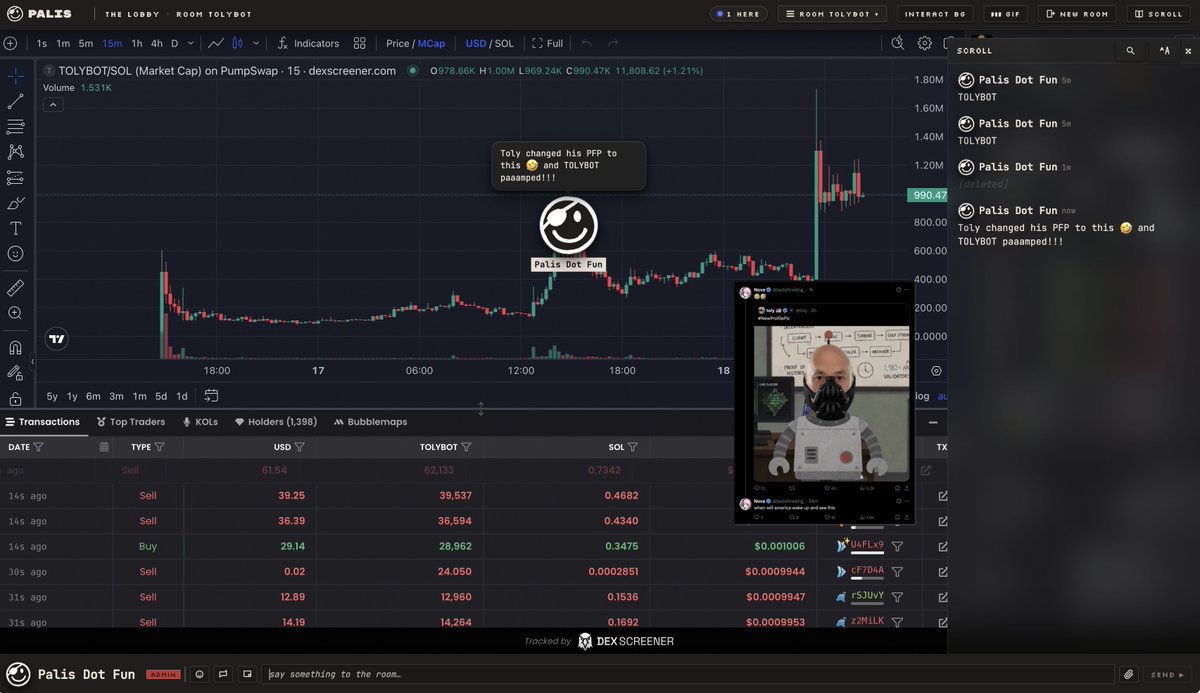Switch chart to MCap view

pos(432,43)
